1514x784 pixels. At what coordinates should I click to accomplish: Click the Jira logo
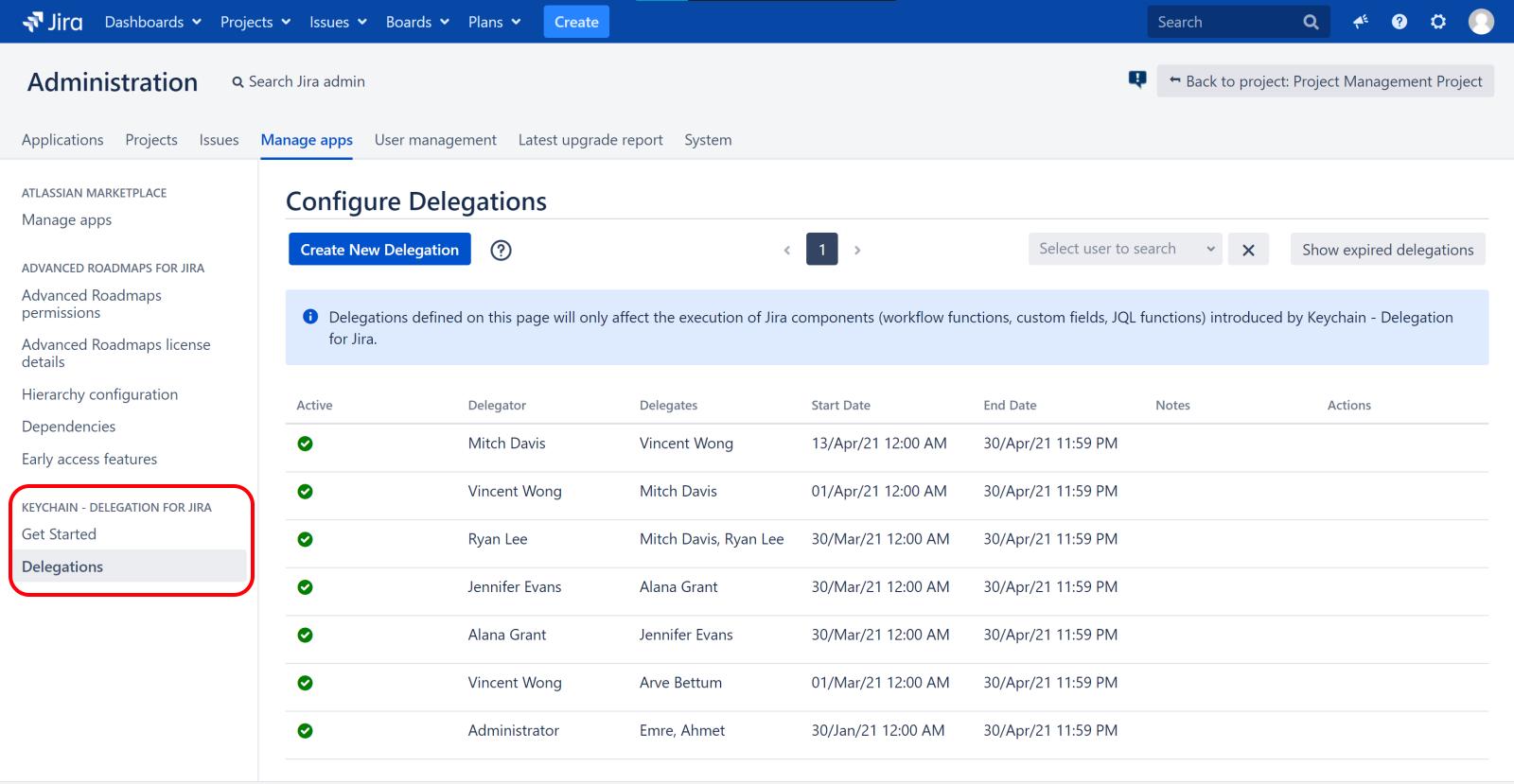pos(53,22)
